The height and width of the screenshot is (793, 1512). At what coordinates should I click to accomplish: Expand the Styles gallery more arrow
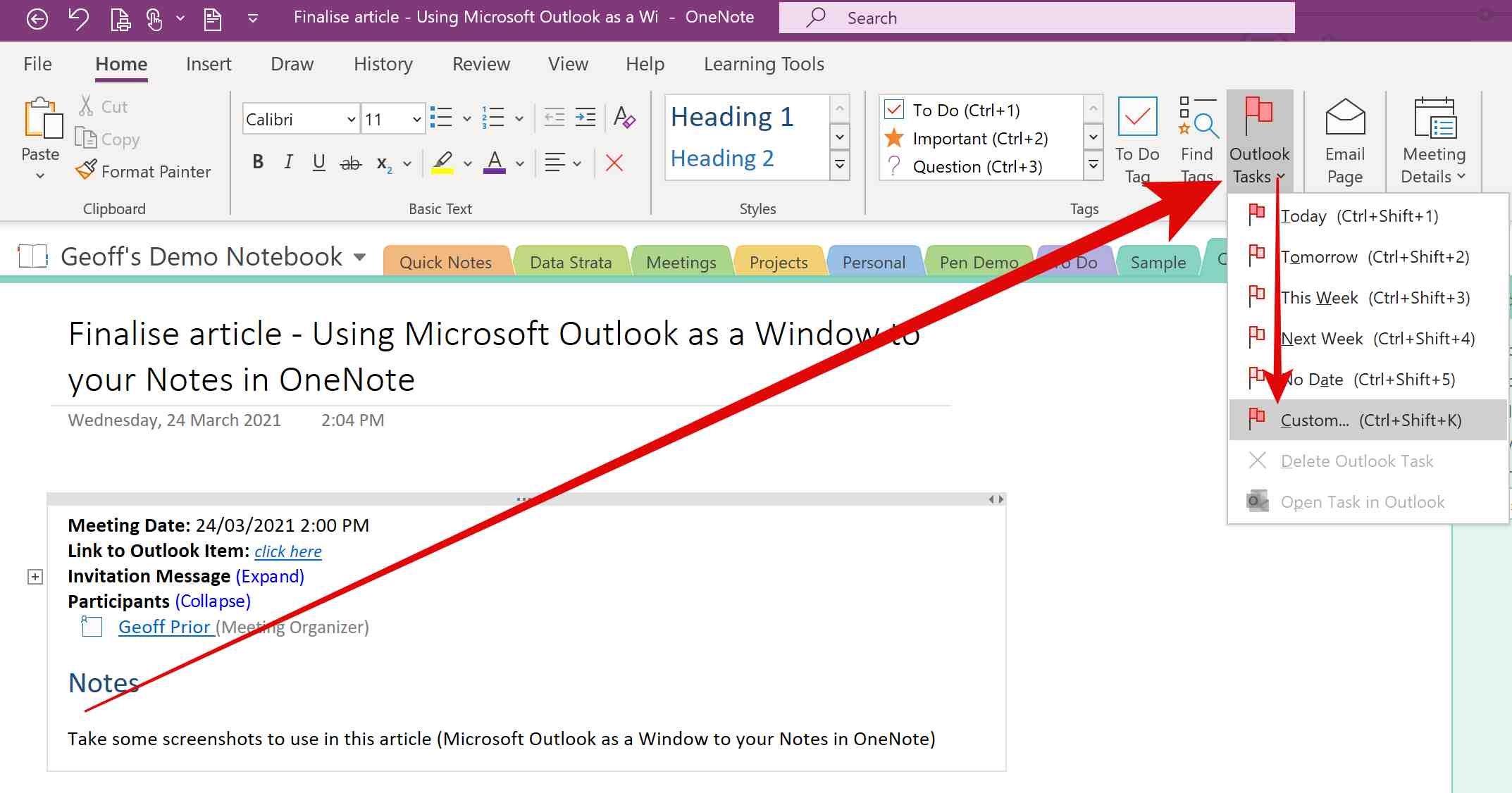tap(840, 165)
